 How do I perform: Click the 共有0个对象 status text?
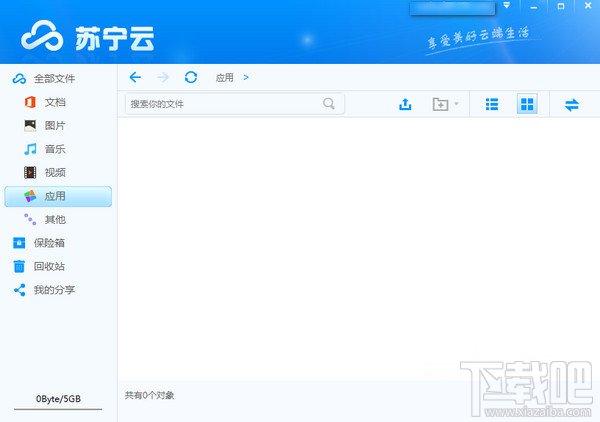149,395
